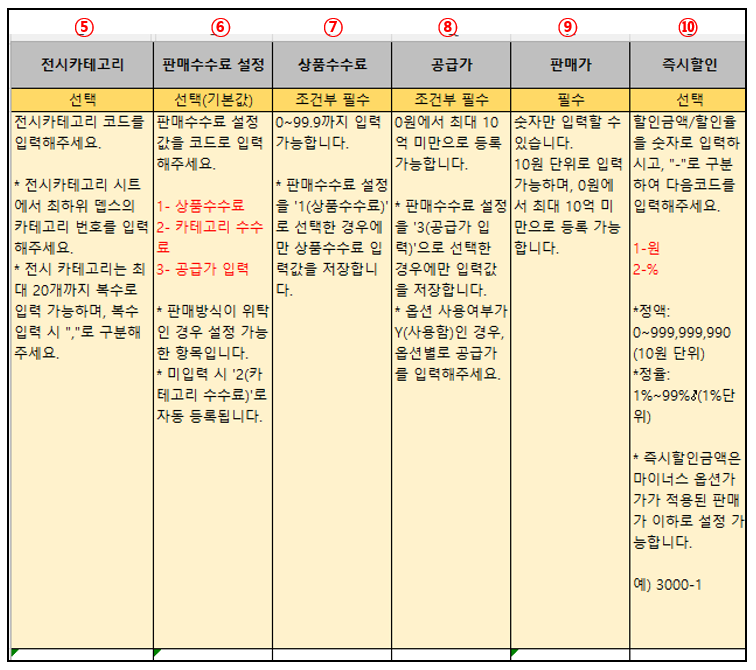Viewport: 756px width, 670px height.
Task: Click 조건부 필수 cell under 상품수수료
Action: coord(332,99)
